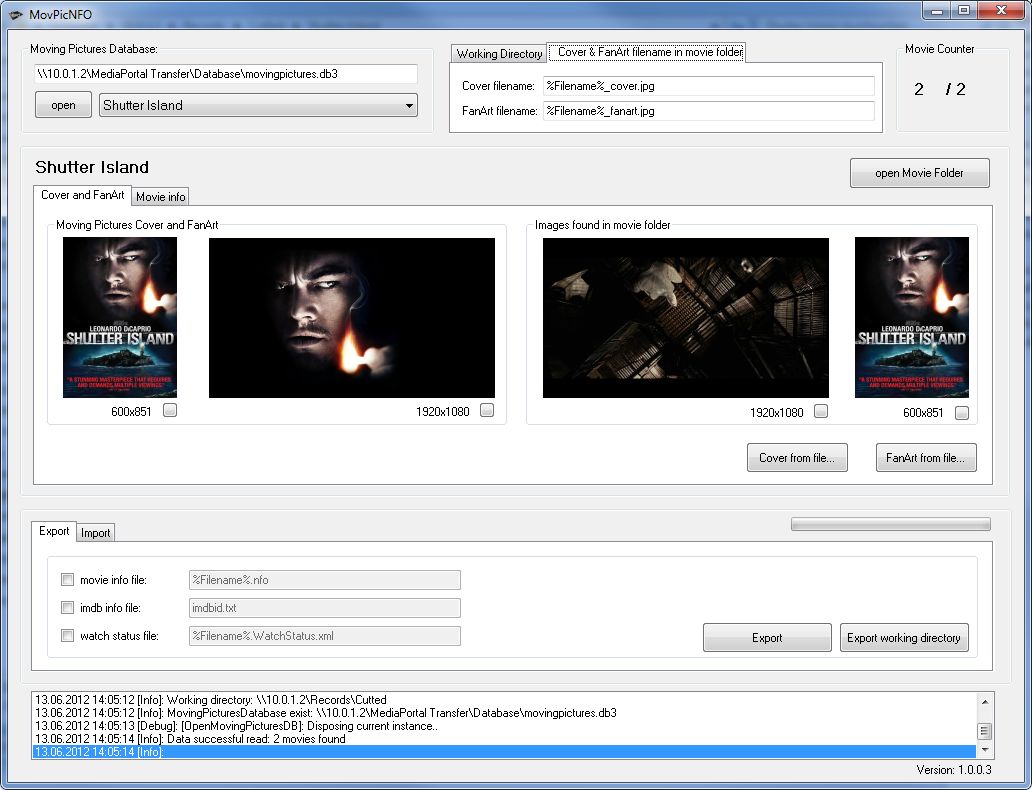1032x790 pixels.
Task: Click the database path input field
Action: (x=226, y=74)
